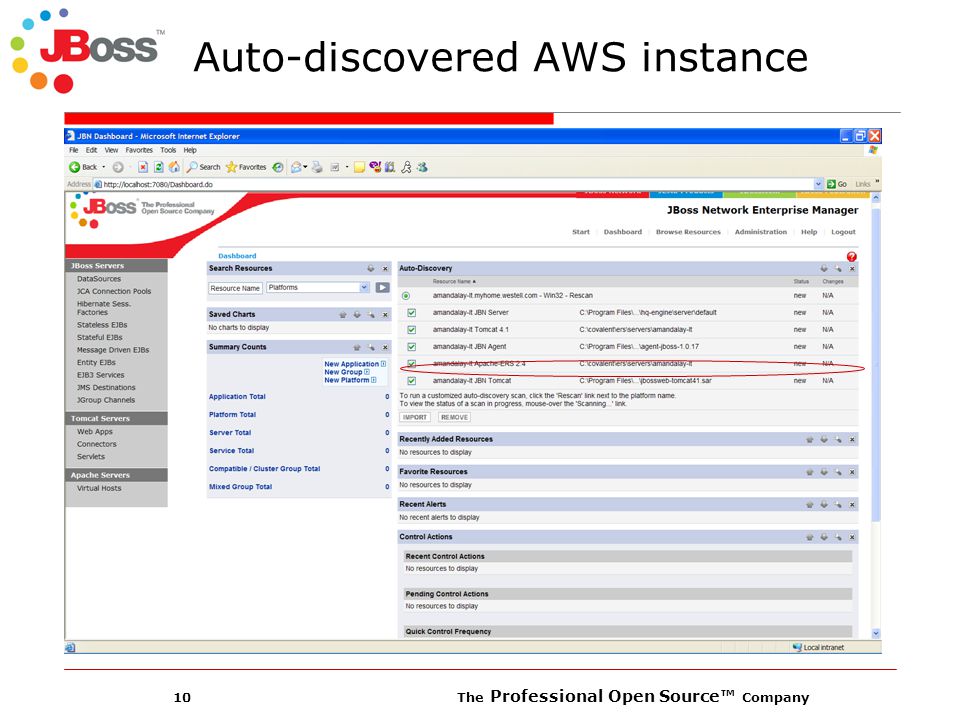Open JCA Connection Pools in the sidebar

coord(114,292)
